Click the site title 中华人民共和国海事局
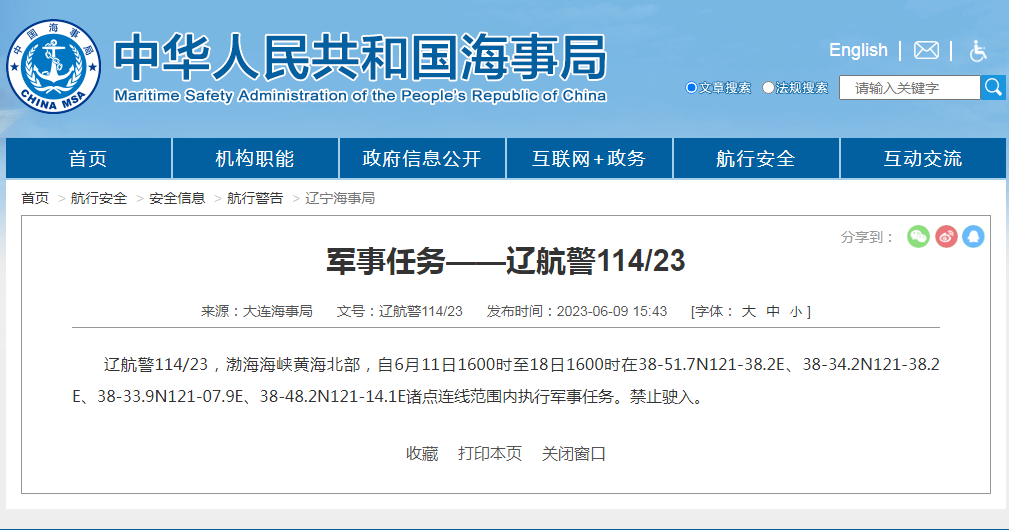 click(x=360, y=57)
